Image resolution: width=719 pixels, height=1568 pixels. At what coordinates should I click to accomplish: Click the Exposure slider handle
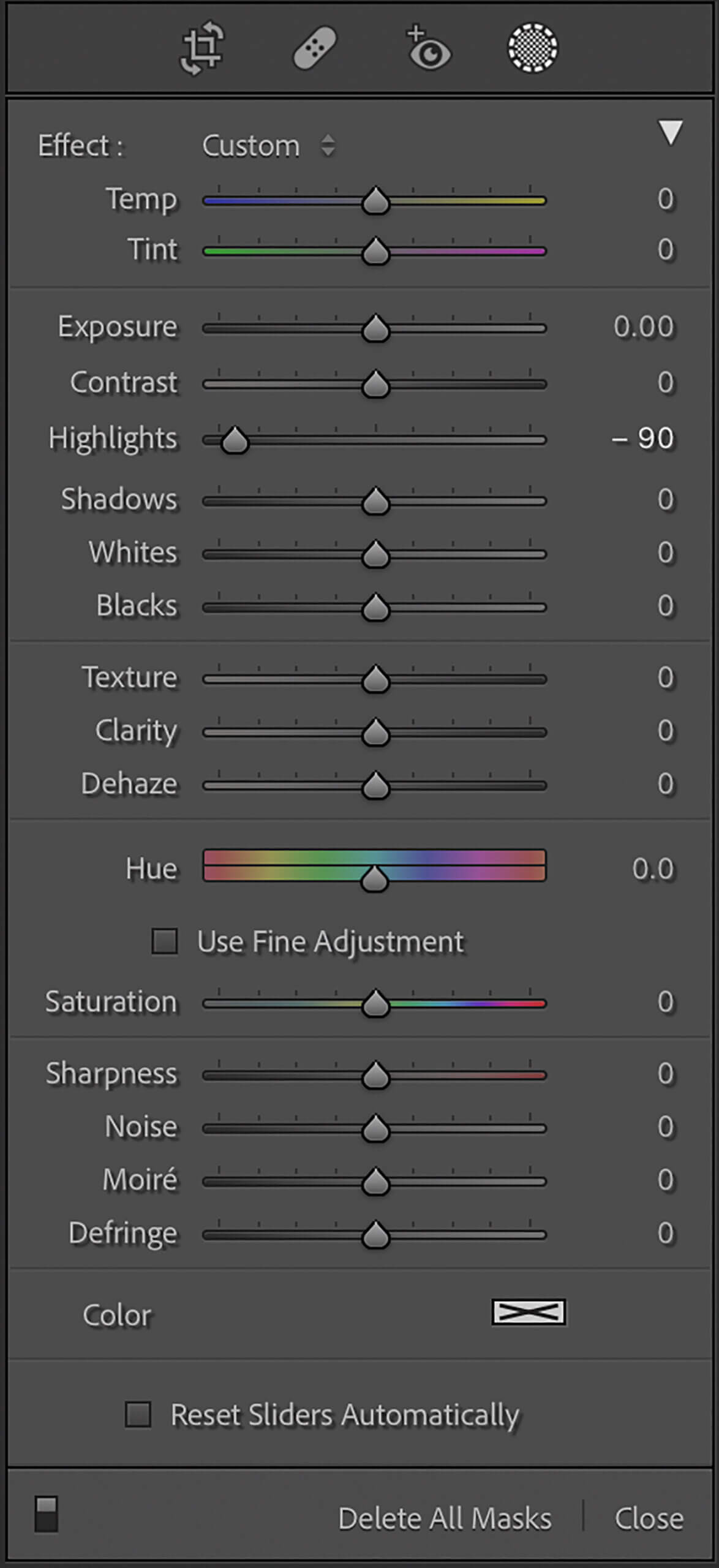pos(375,329)
